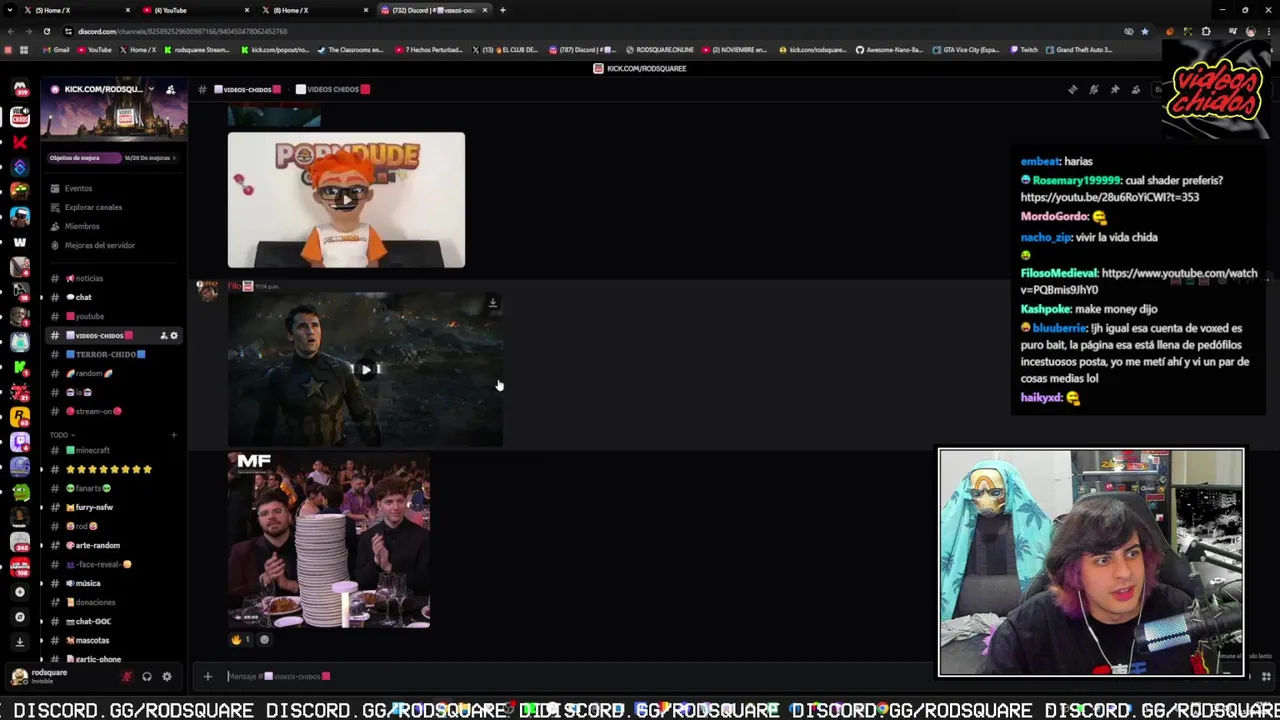Open server boost goal progress bar
This screenshot has height=720, width=1280.
[112, 158]
